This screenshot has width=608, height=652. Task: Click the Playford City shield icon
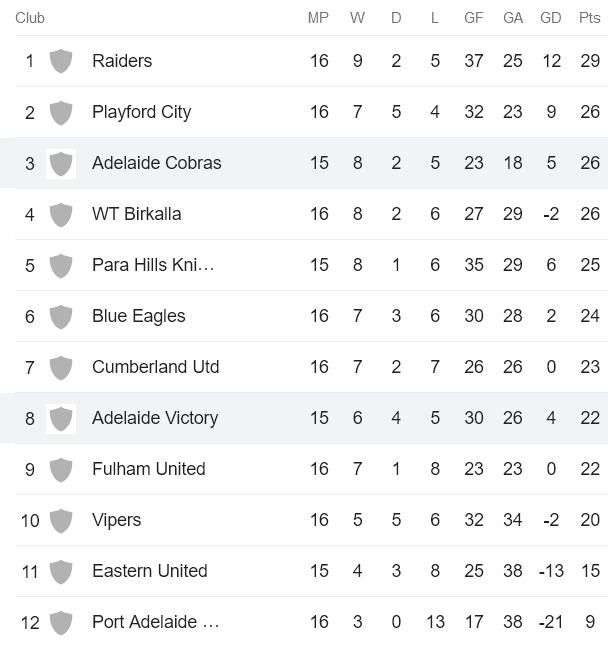click(x=61, y=112)
